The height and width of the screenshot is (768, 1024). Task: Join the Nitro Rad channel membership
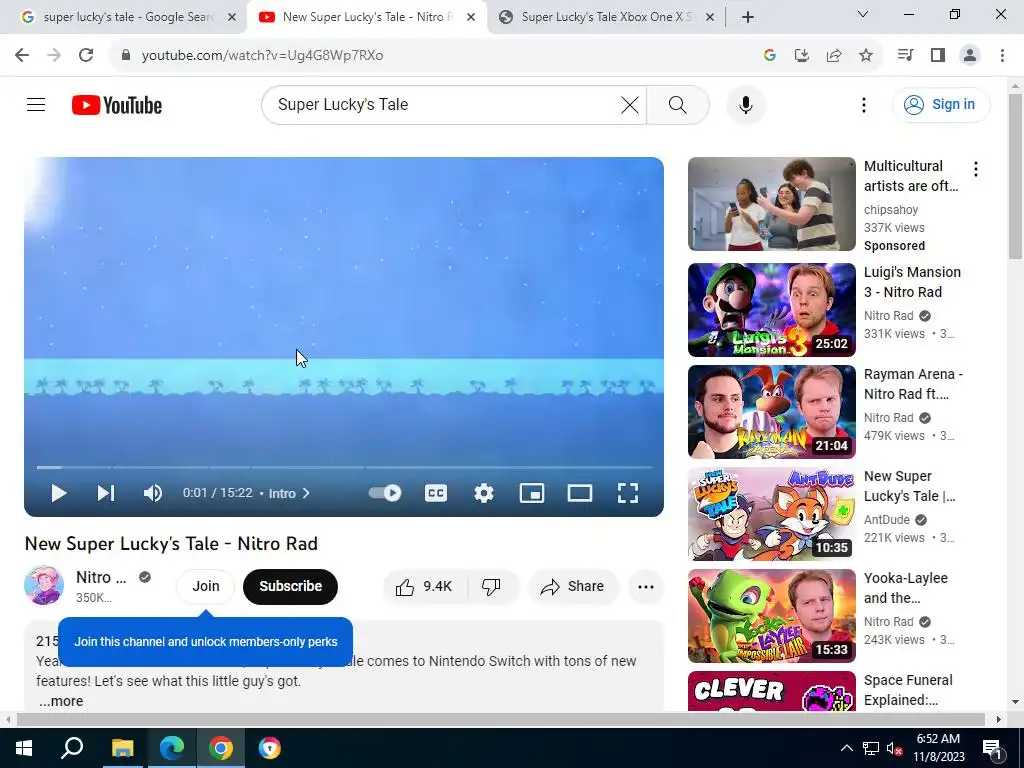tap(205, 586)
